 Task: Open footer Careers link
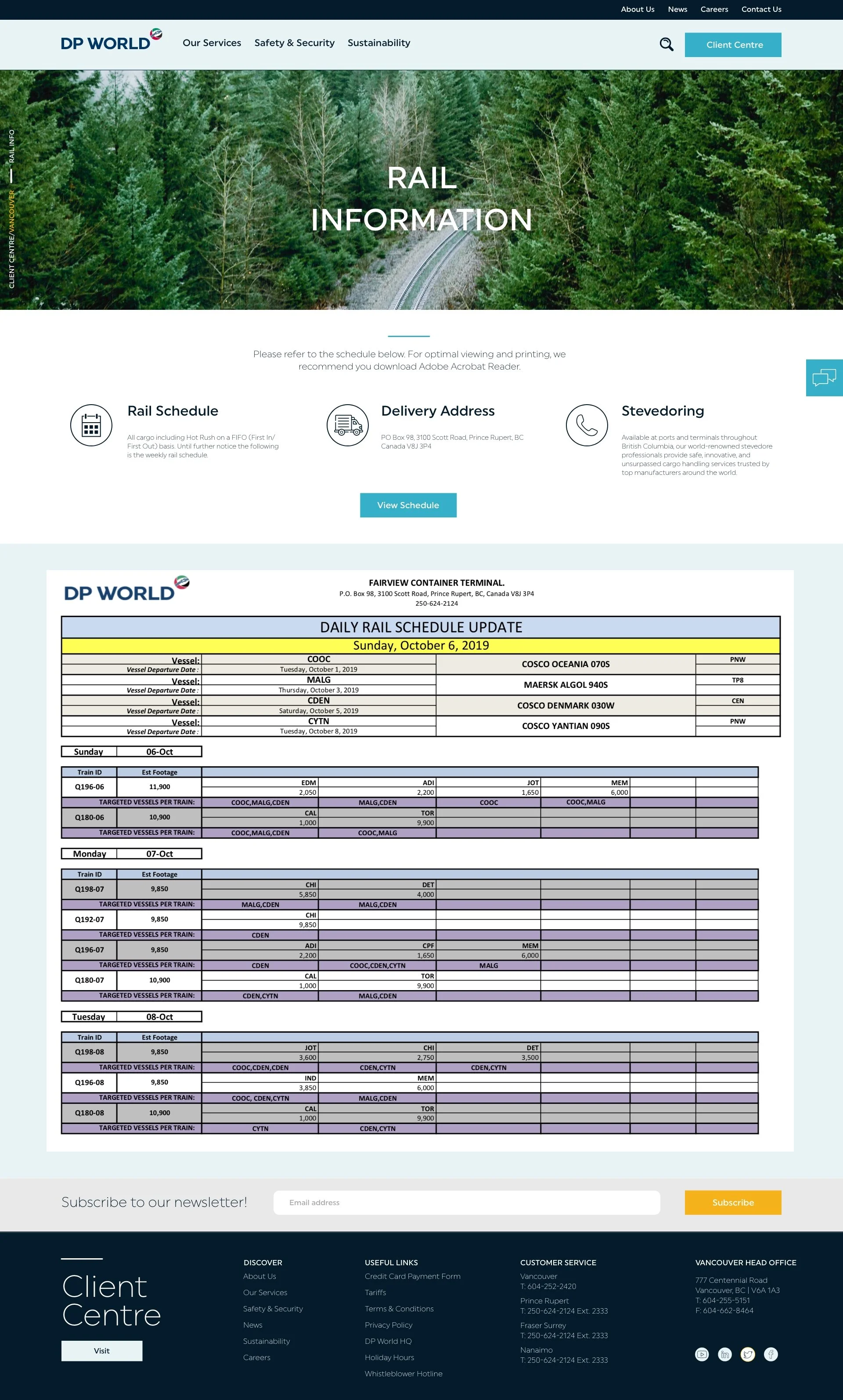[257, 1357]
